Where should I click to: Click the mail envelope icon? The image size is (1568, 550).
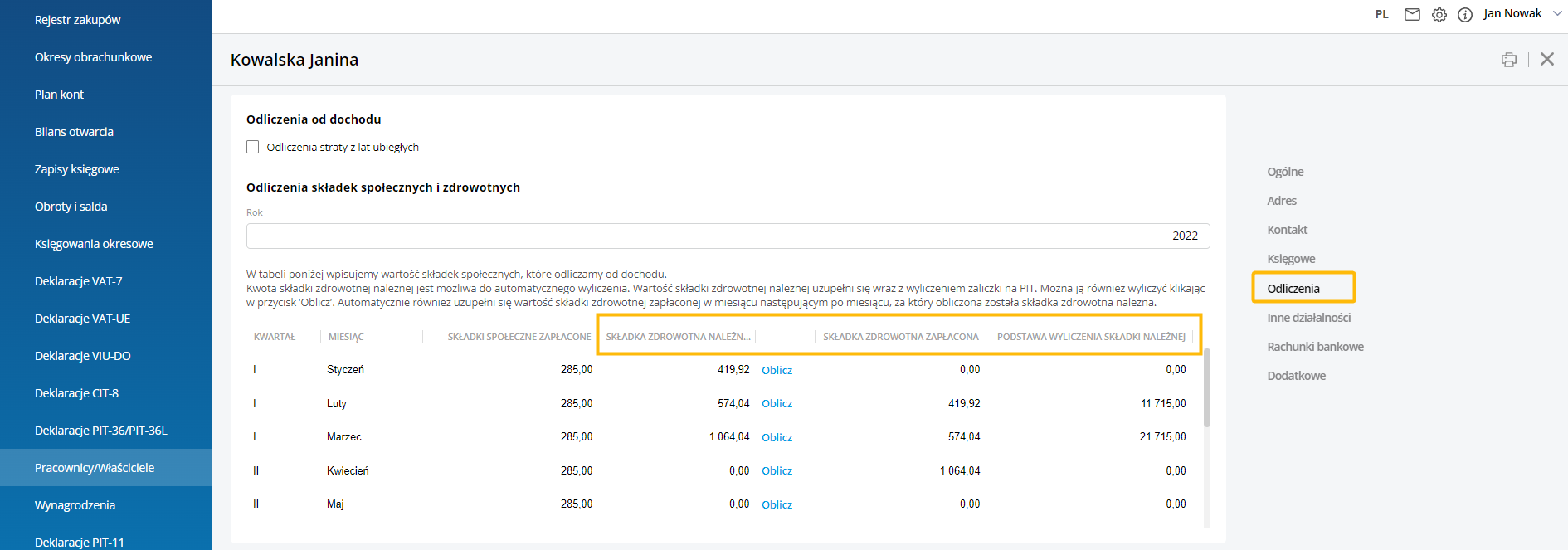1412,14
